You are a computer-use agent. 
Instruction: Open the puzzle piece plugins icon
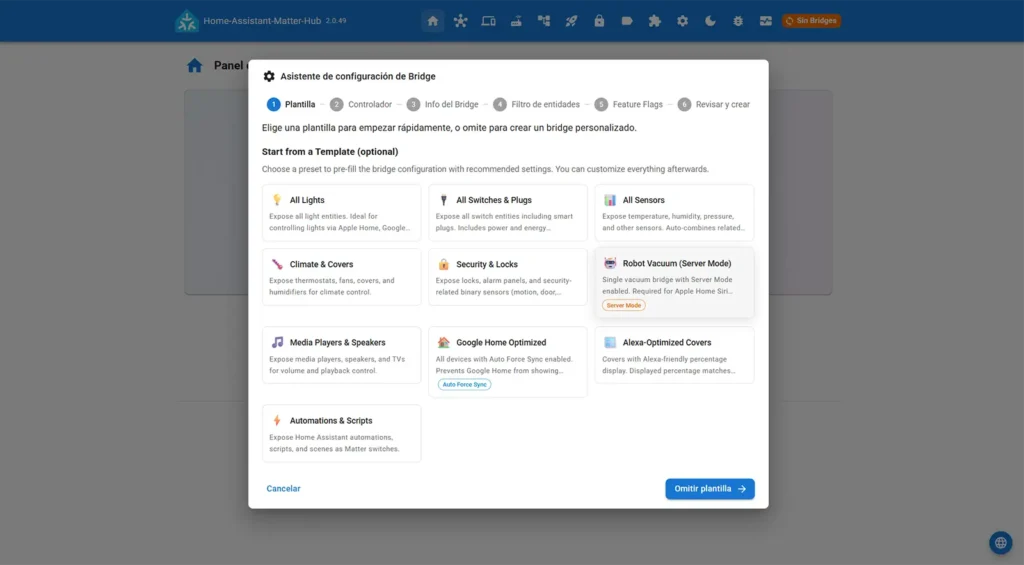(x=654, y=21)
